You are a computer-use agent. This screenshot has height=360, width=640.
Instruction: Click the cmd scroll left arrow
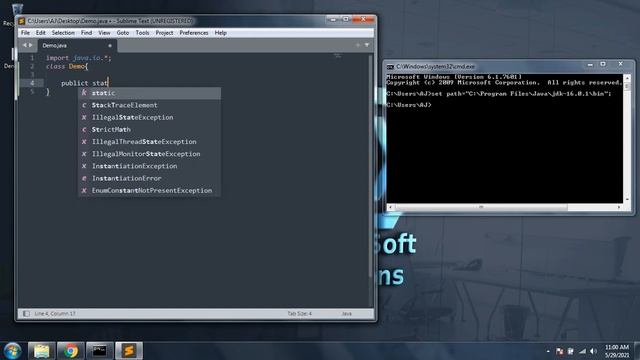click(390, 207)
